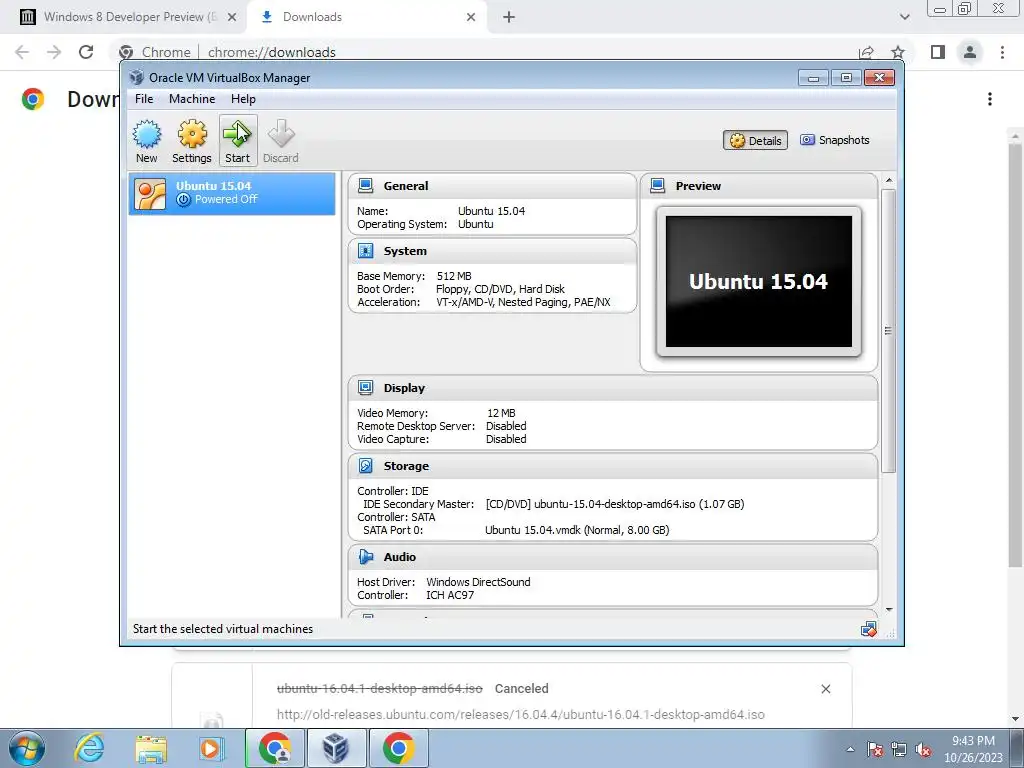Click the VirtualBox details scroll down arrow
The height and width of the screenshot is (768, 1024).
click(888, 609)
